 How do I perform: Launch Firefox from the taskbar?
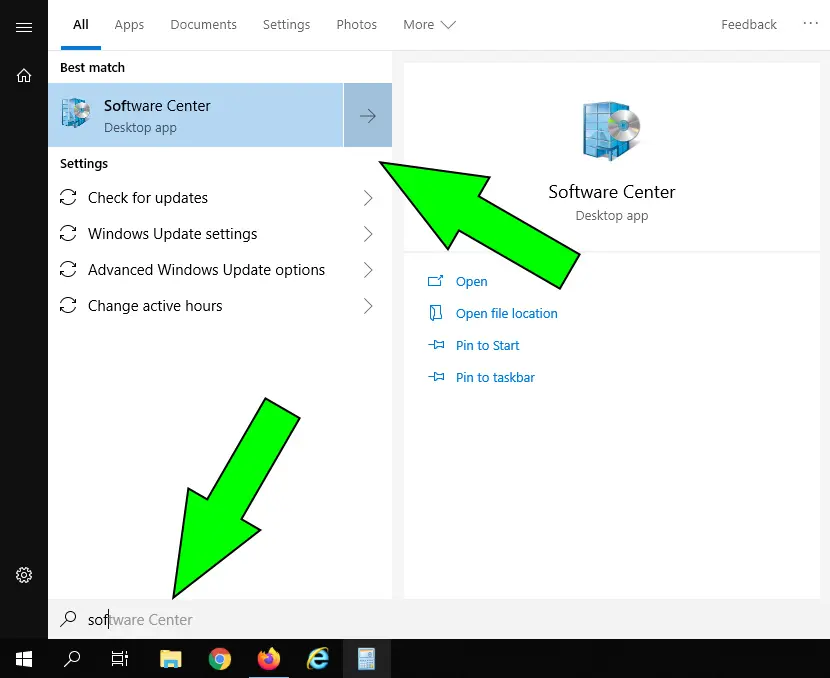click(269, 659)
